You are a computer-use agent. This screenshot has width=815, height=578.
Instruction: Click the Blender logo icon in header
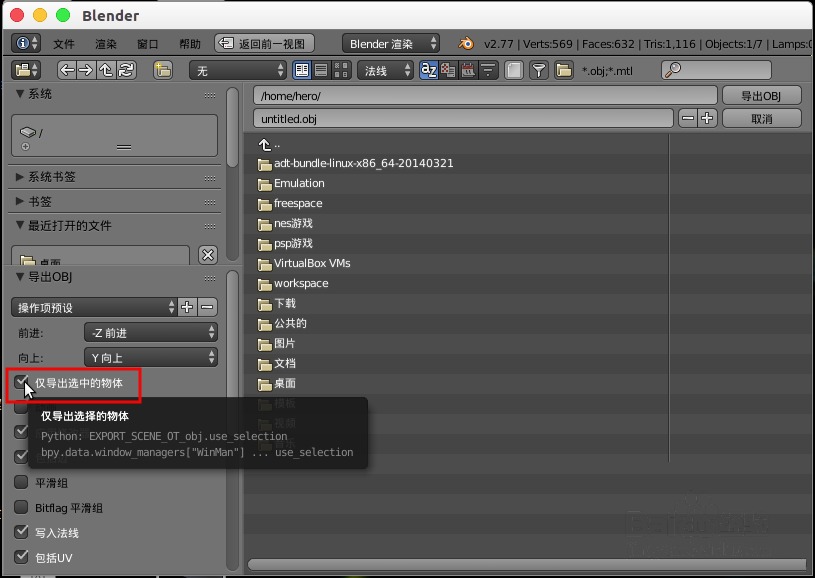tap(466, 43)
